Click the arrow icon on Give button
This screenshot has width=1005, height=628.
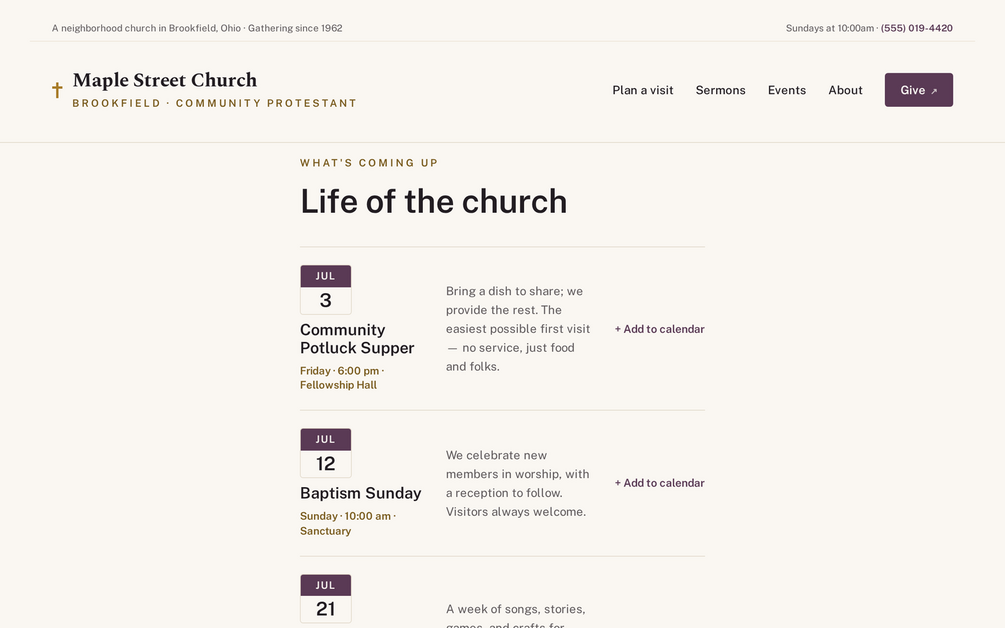tap(934, 91)
